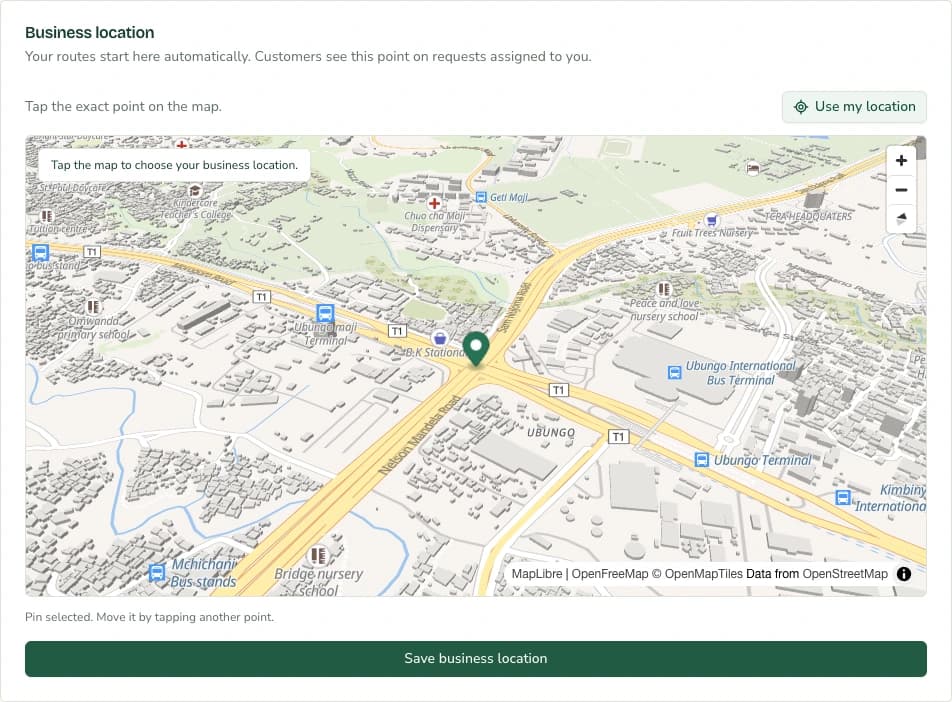Click the Ubungo maji Terminal bus icon
The height and width of the screenshot is (702, 952).
(325, 313)
